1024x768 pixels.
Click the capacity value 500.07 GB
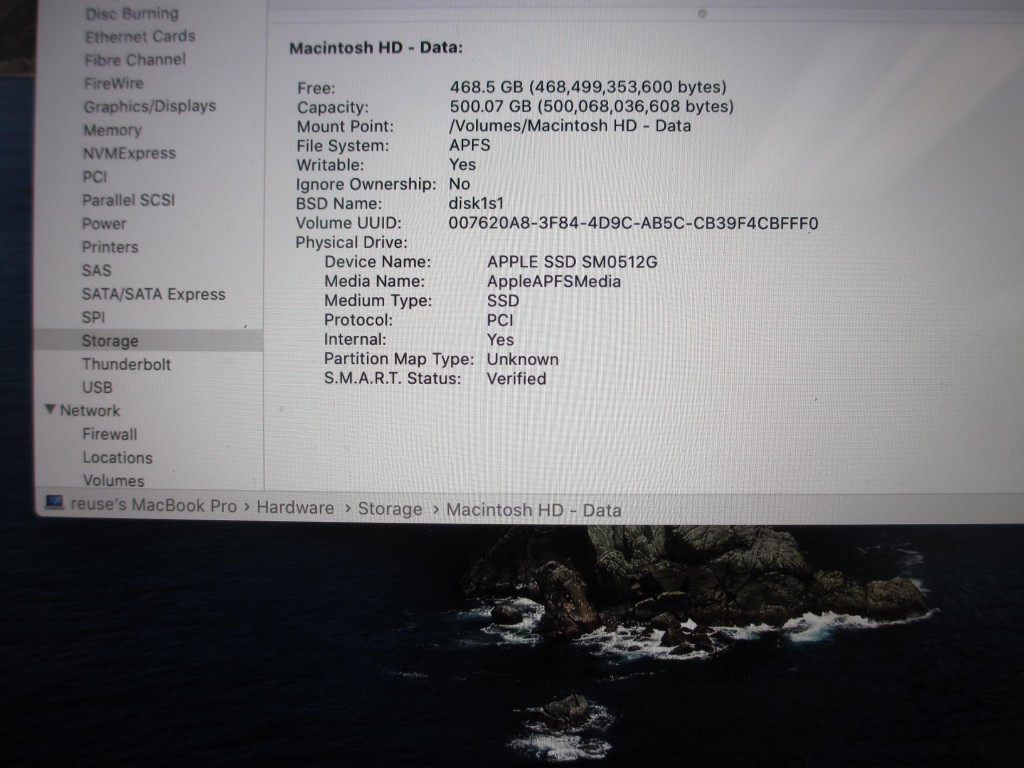pyautogui.click(x=592, y=106)
